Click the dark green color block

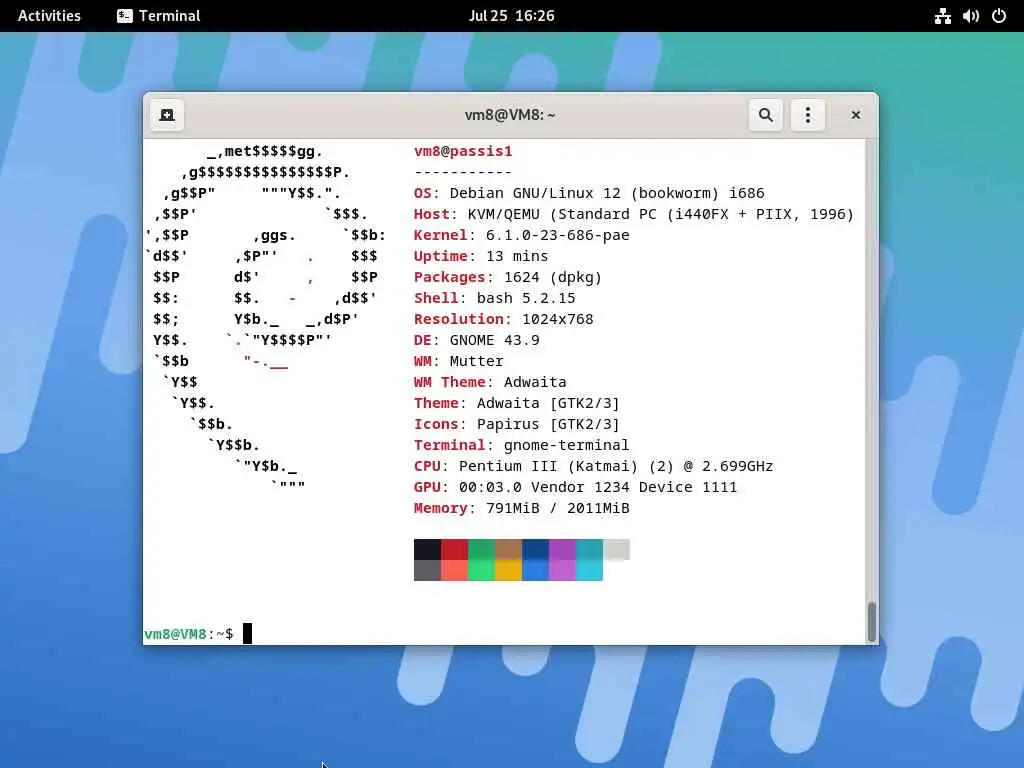(x=481, y=549)
